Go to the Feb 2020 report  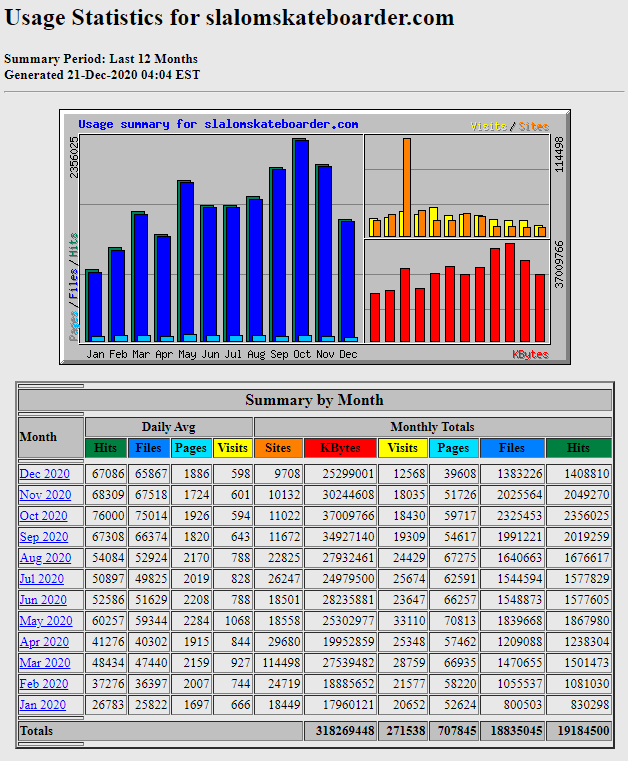(44, 684)
